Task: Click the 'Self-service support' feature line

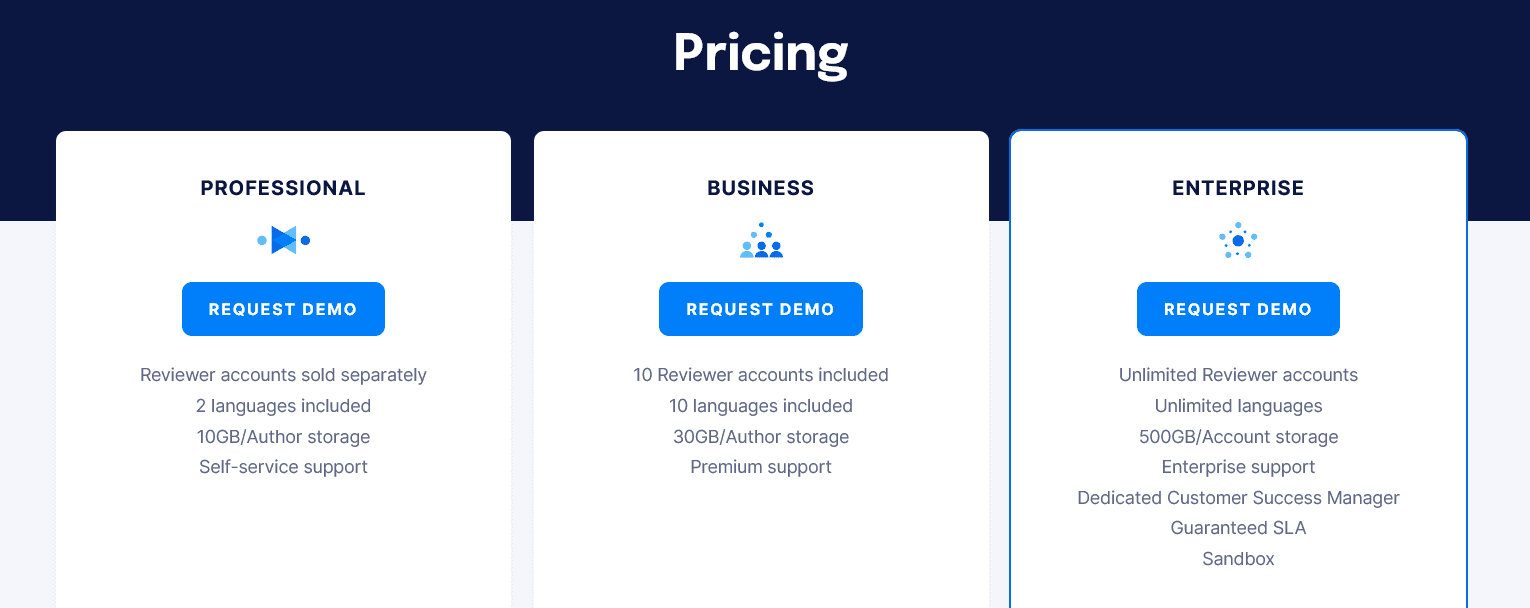Action: (x=283, y=467)
